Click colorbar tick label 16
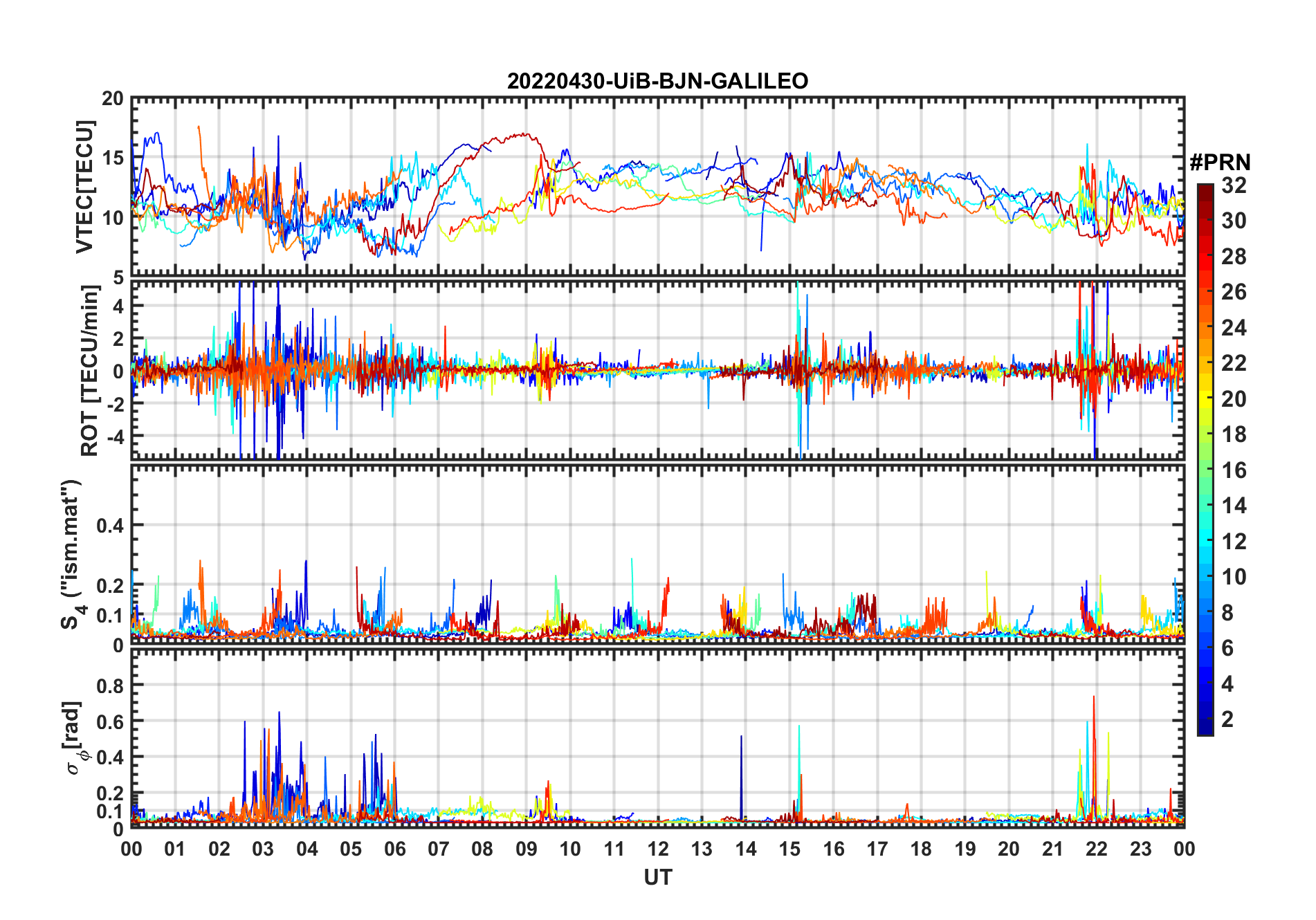 [1234, 470]
